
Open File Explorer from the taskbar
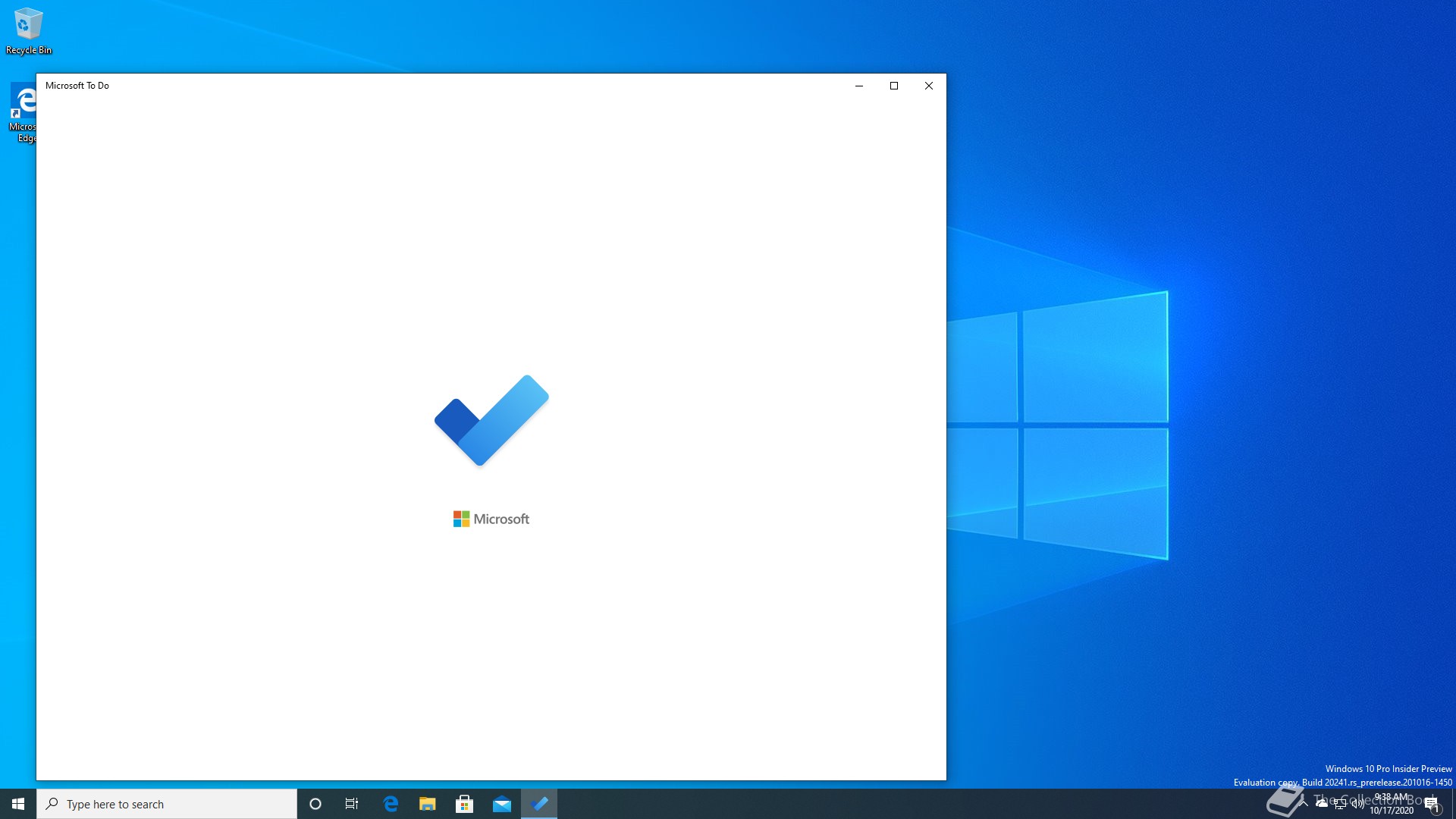point(428,804)
